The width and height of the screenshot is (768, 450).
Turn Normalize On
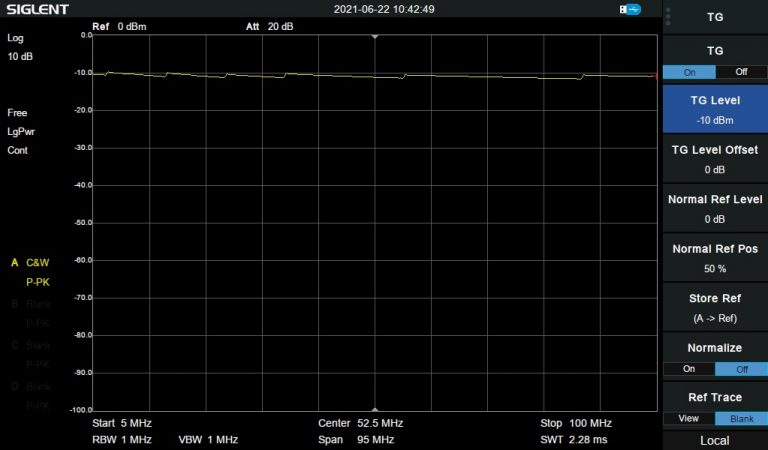[689, 369]
